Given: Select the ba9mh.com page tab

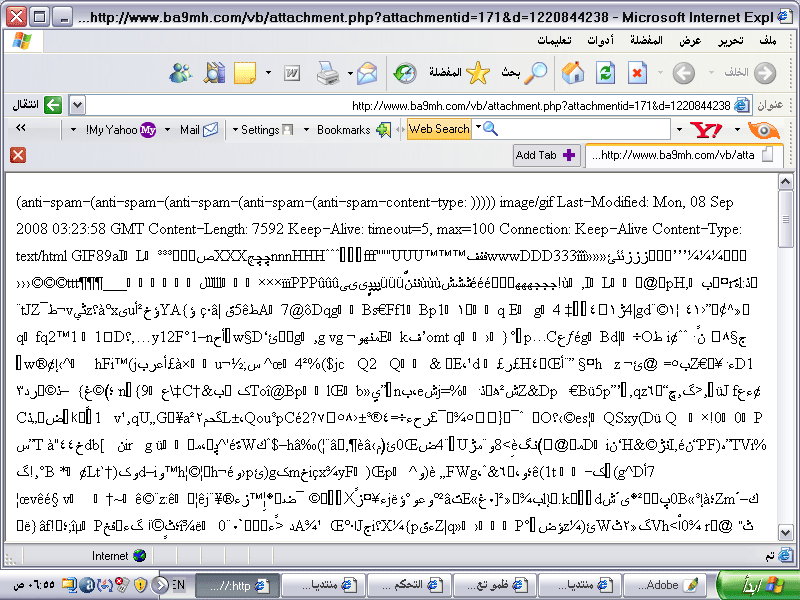Looking at the screenshot, I should (x=680, y=155).
